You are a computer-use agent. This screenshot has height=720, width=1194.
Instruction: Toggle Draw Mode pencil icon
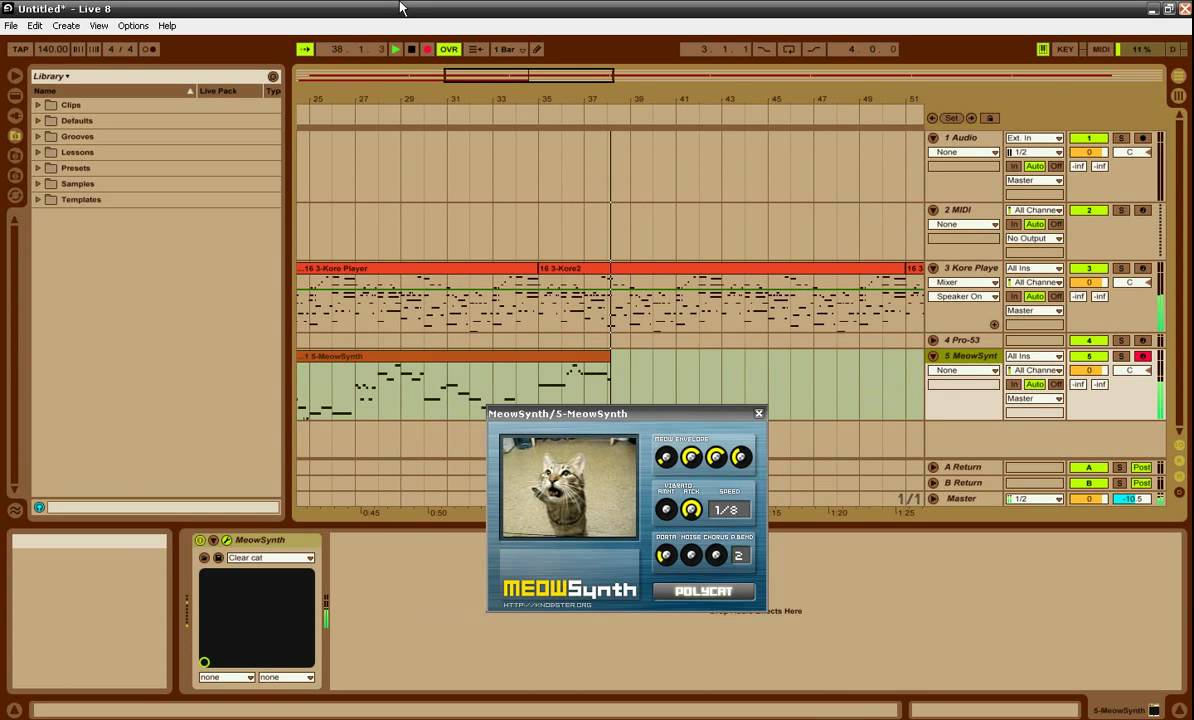click(x=538, y=49)
